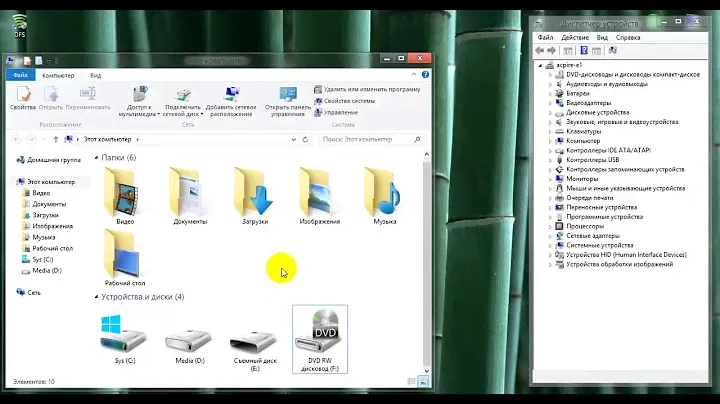The width and height of the screenshot is (720, 404).
Task: Expand Сетевые адаптеры device category
Action: [551, 236]
